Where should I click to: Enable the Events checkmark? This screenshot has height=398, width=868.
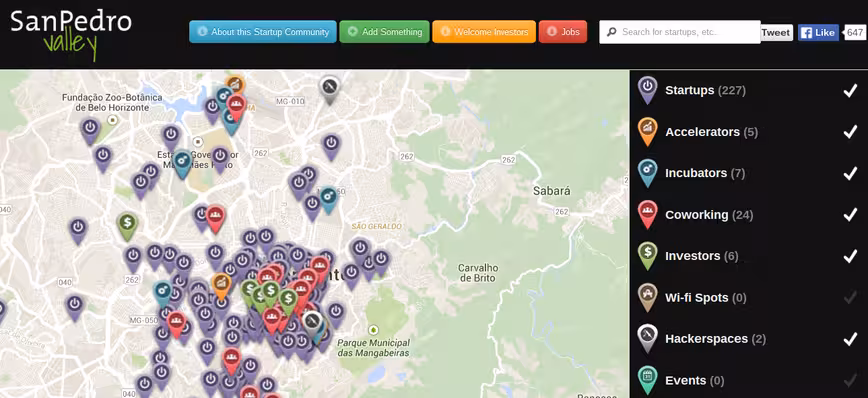click(850, 380)
